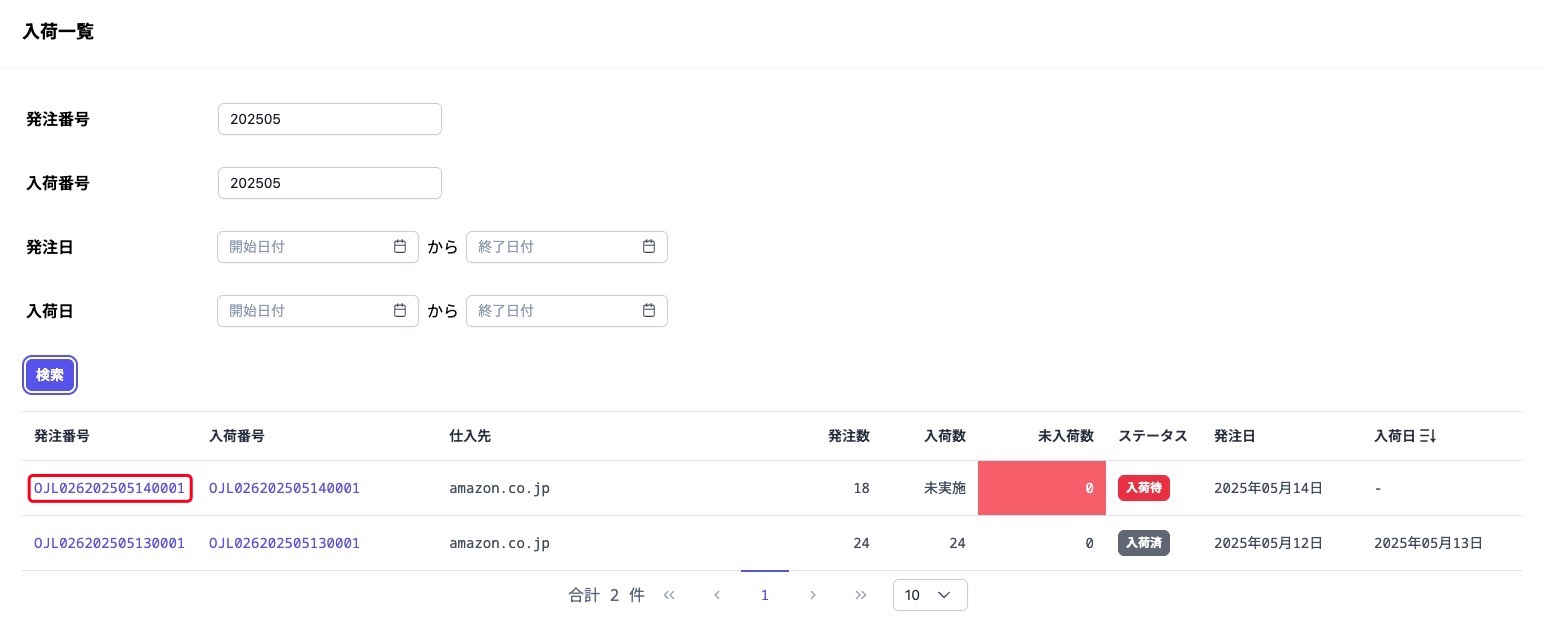The image size is (1544, 639).
Task: Open 入荷番号 link OJL026202505130001
Action: [284, 543]
